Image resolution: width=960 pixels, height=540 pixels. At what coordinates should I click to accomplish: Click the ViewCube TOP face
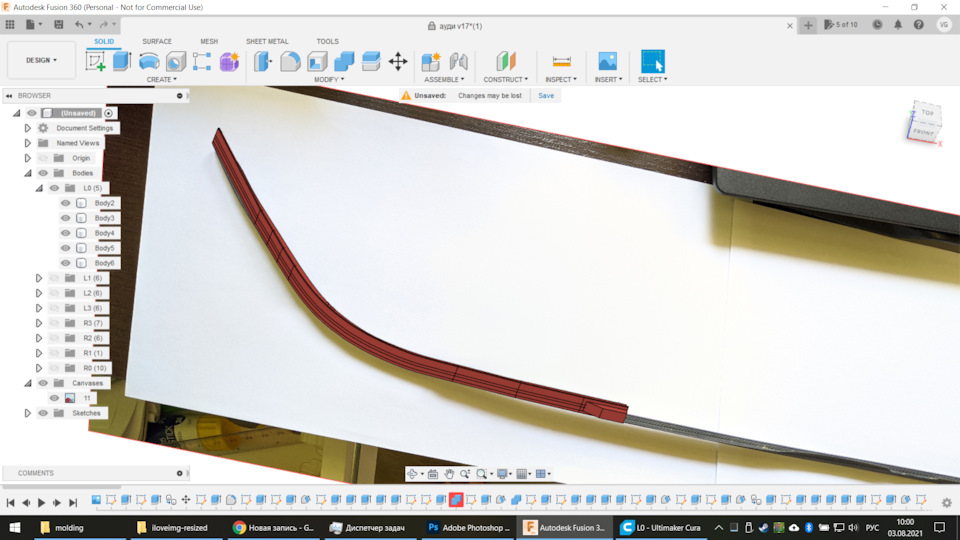click(x=927, y=113)
